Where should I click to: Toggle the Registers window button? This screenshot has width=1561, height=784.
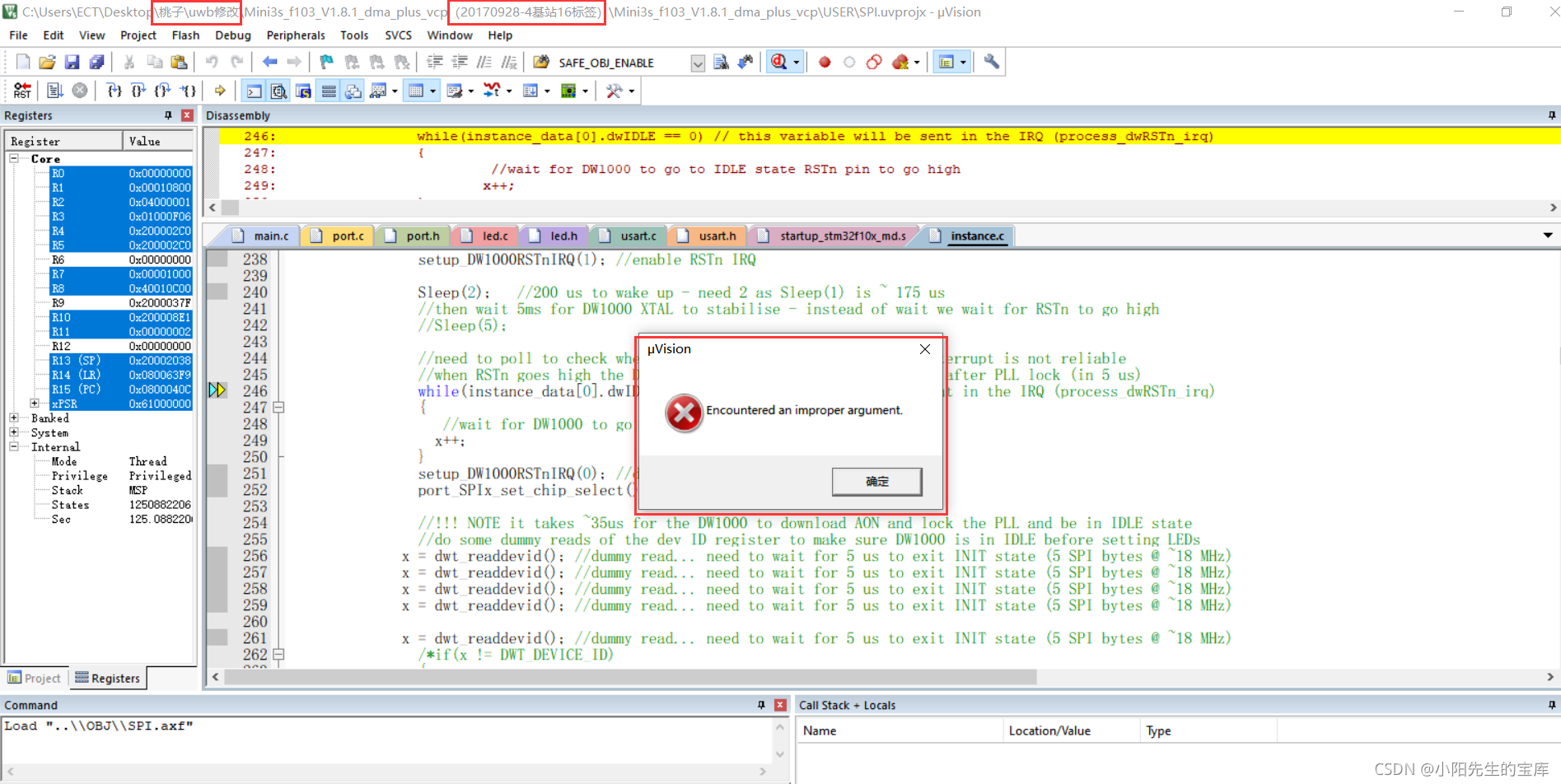[x=329, y=91]
